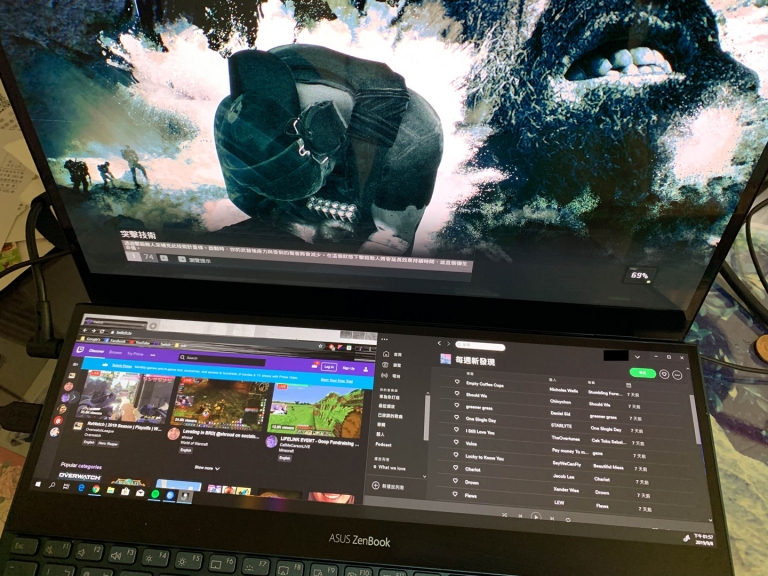
Task: Expand the Spotify account dropdown chevron
Action: coord(637,357)
